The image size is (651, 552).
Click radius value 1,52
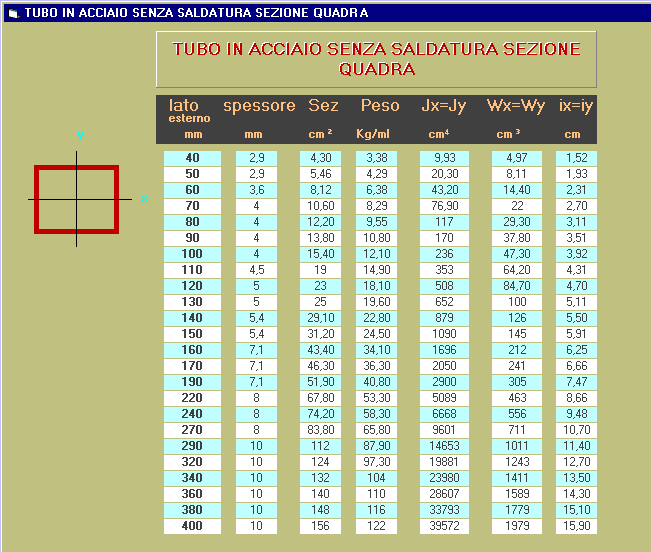tap(577, 158)
